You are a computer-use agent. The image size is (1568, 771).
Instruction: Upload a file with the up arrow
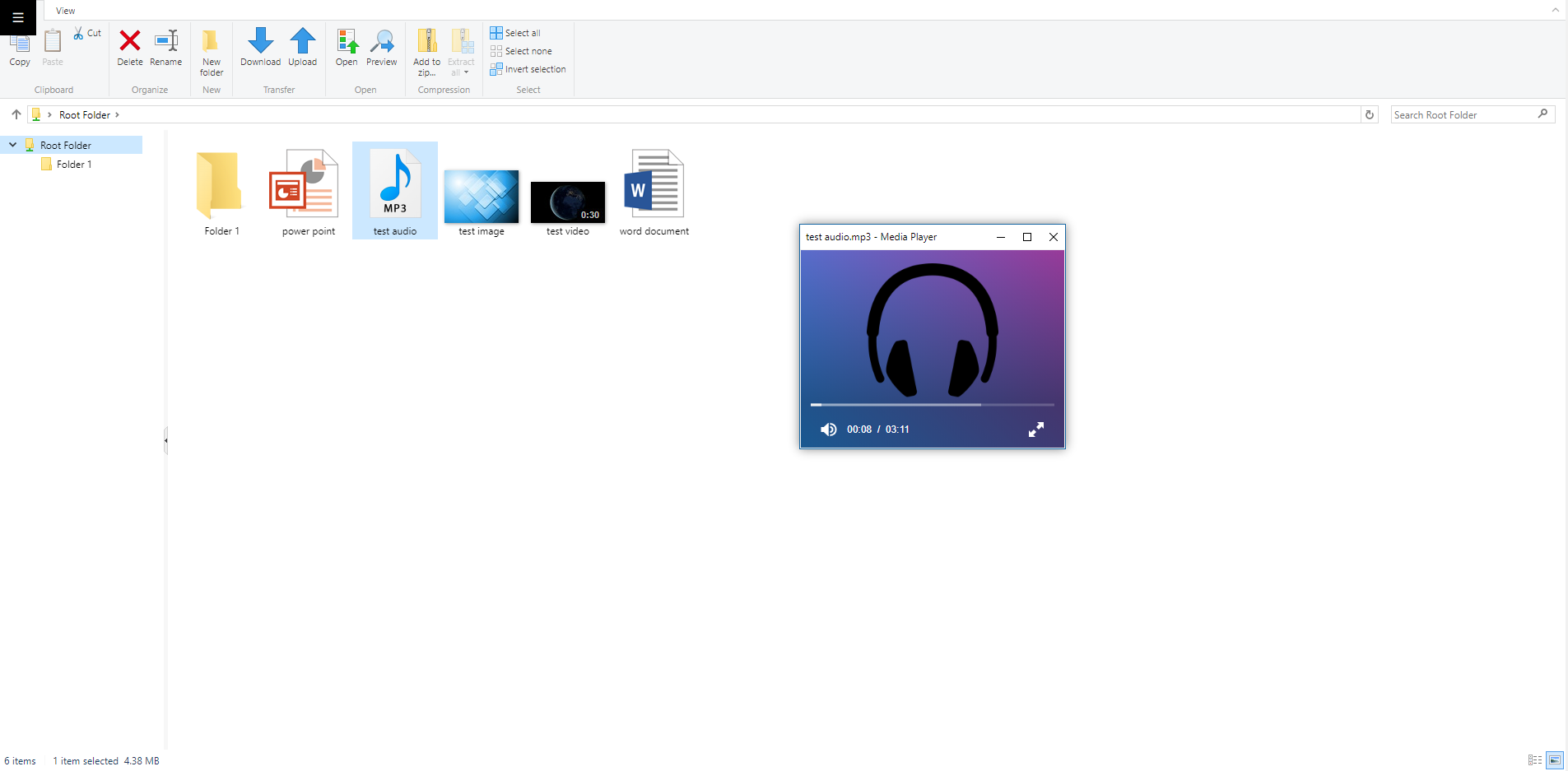coord(303,48)
